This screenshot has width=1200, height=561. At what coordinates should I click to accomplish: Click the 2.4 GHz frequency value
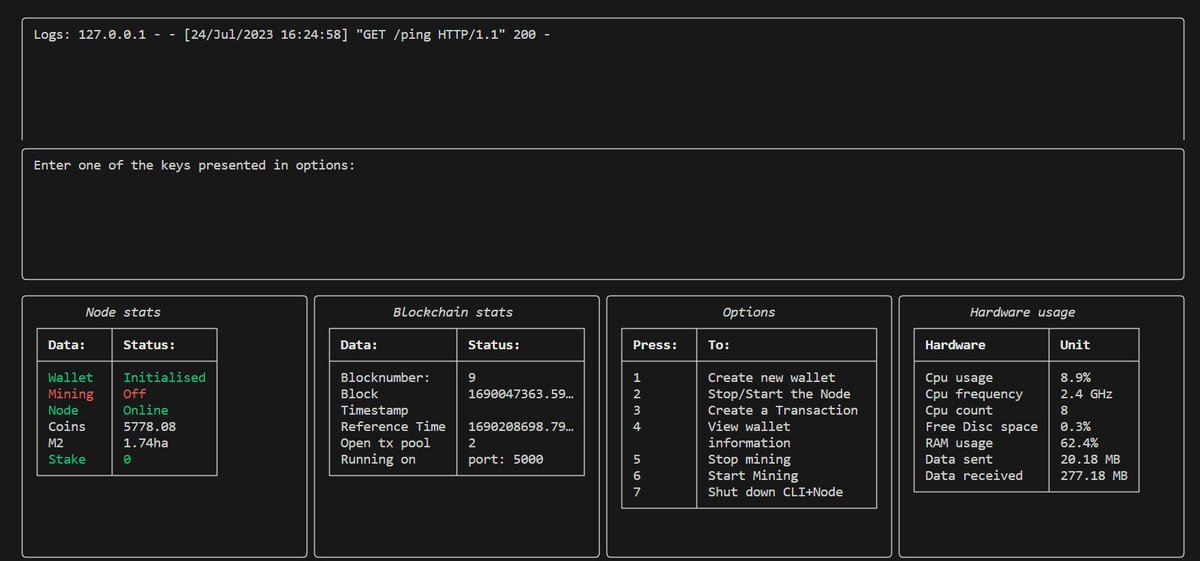point(1087,394)
